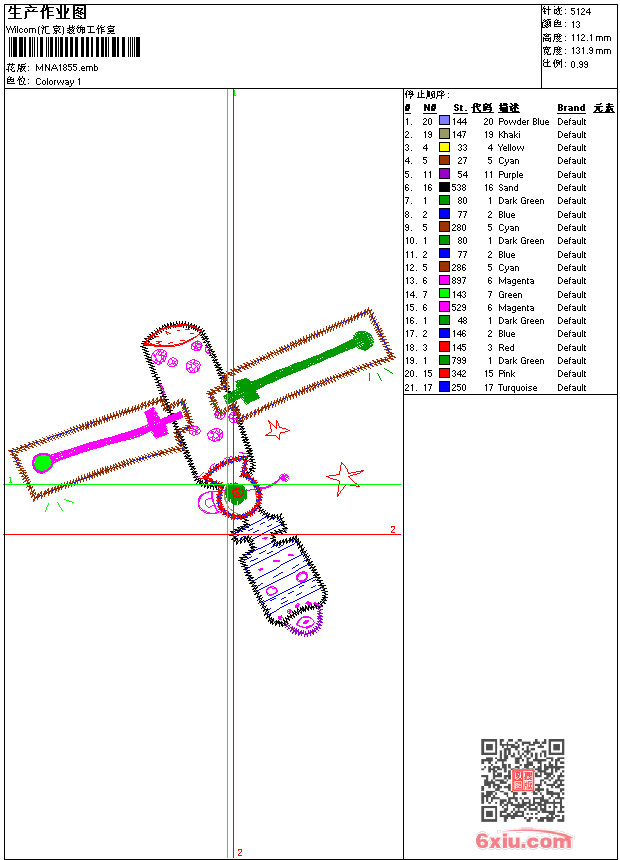Click the 'Sand' description in row 6
This screenshot has height=860, width=620.
click(x=508, y=188)
